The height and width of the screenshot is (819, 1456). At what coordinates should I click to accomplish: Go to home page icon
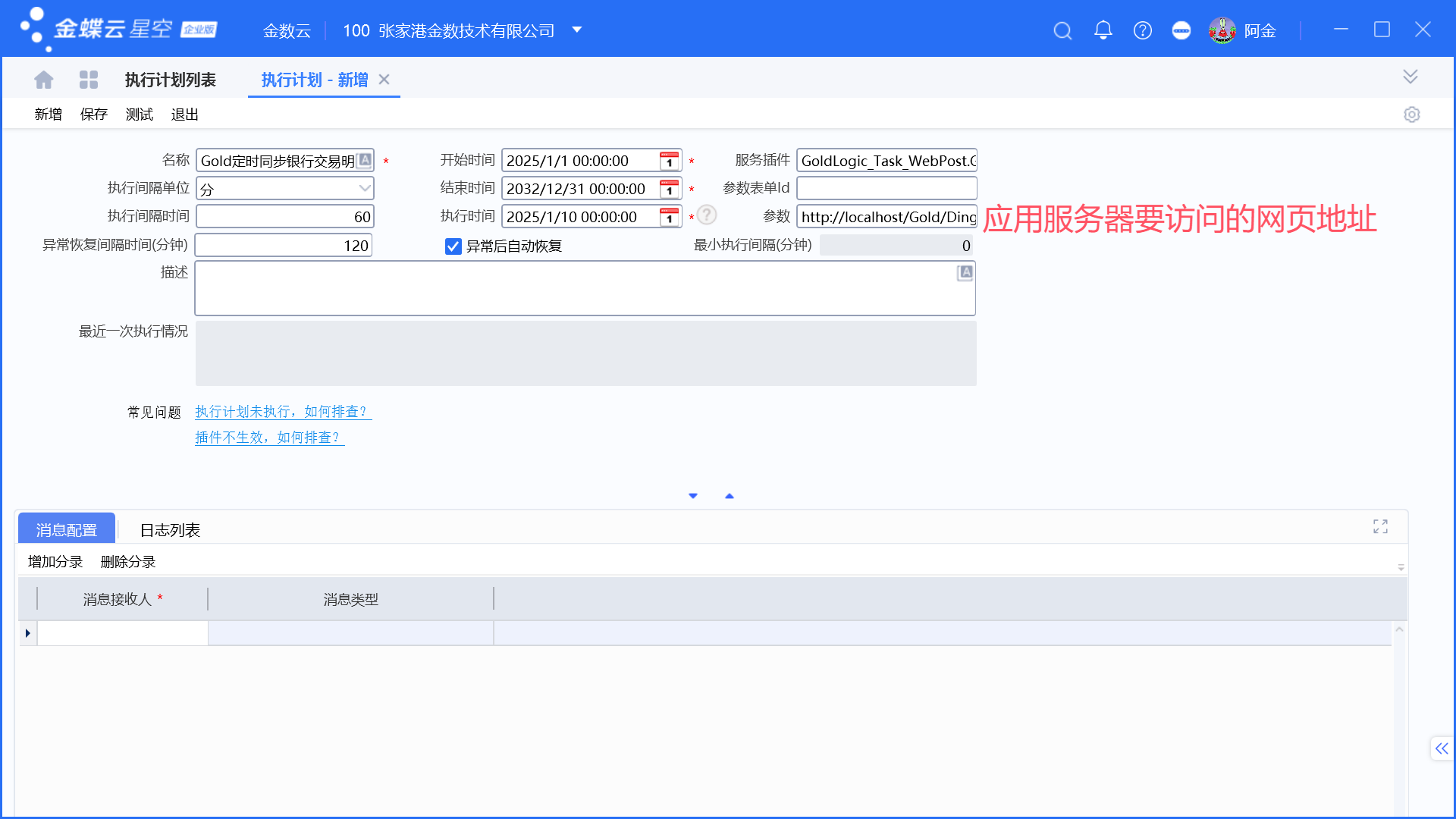44,80
